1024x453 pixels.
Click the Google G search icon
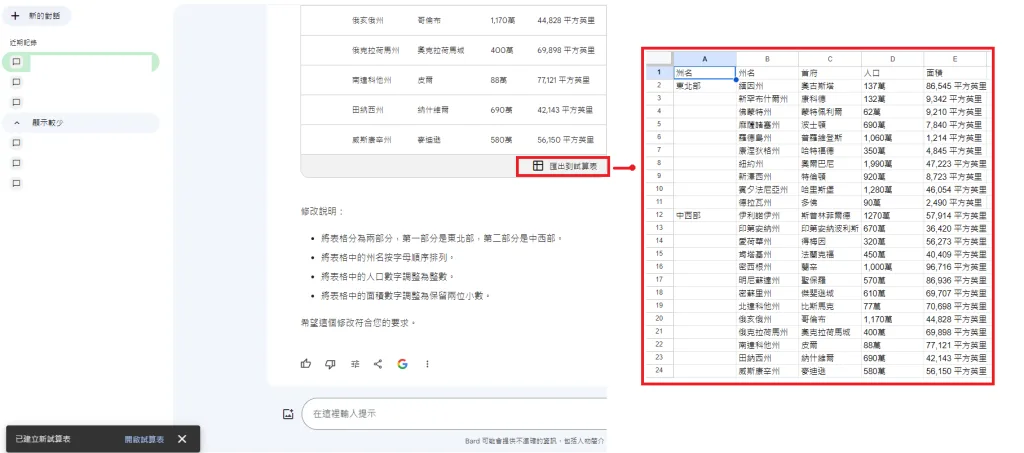(x=402, y=364)
